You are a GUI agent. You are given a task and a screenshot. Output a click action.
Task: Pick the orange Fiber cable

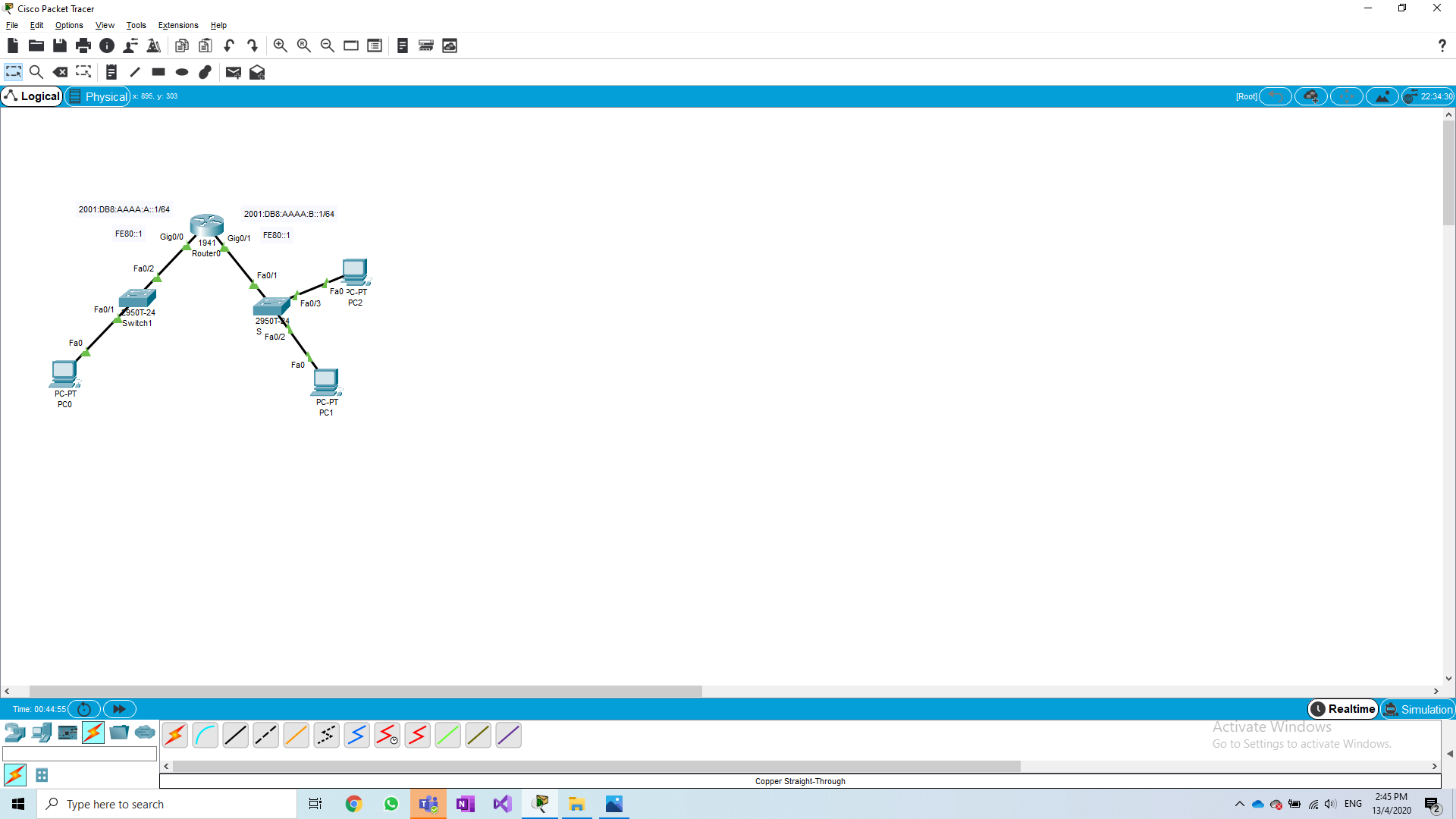(x=297, y=736)
